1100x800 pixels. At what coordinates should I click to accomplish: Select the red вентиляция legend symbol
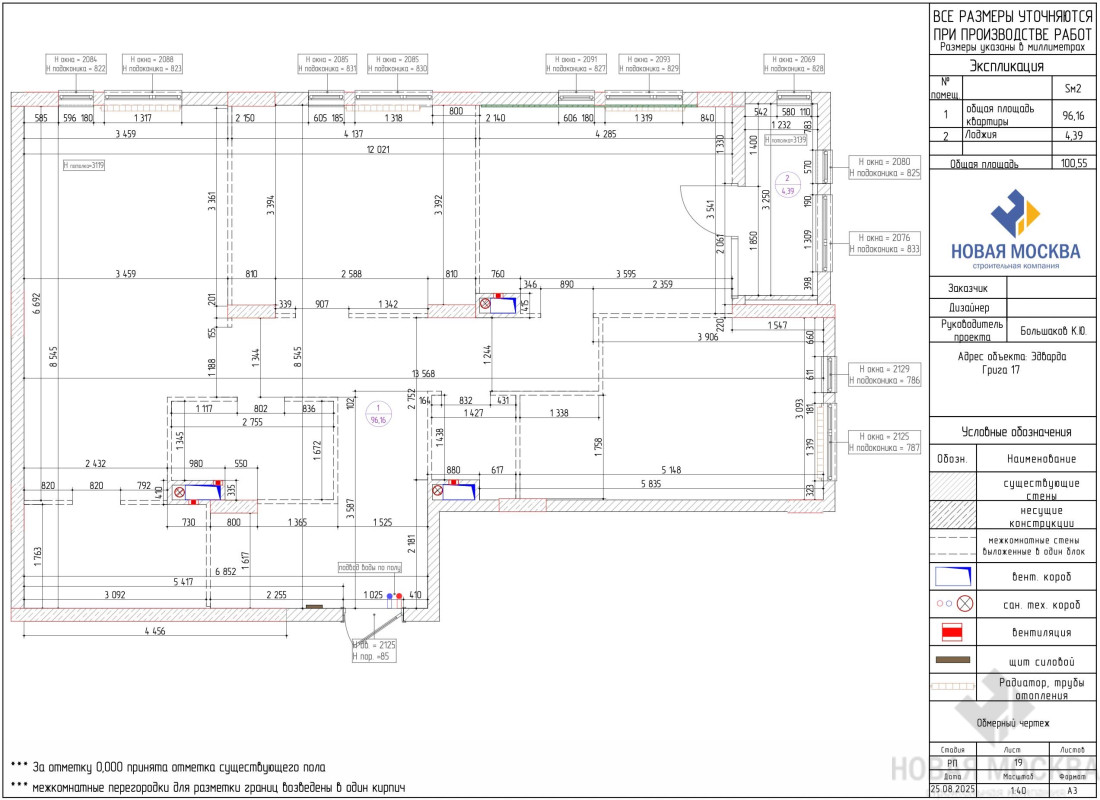(953, 632)
